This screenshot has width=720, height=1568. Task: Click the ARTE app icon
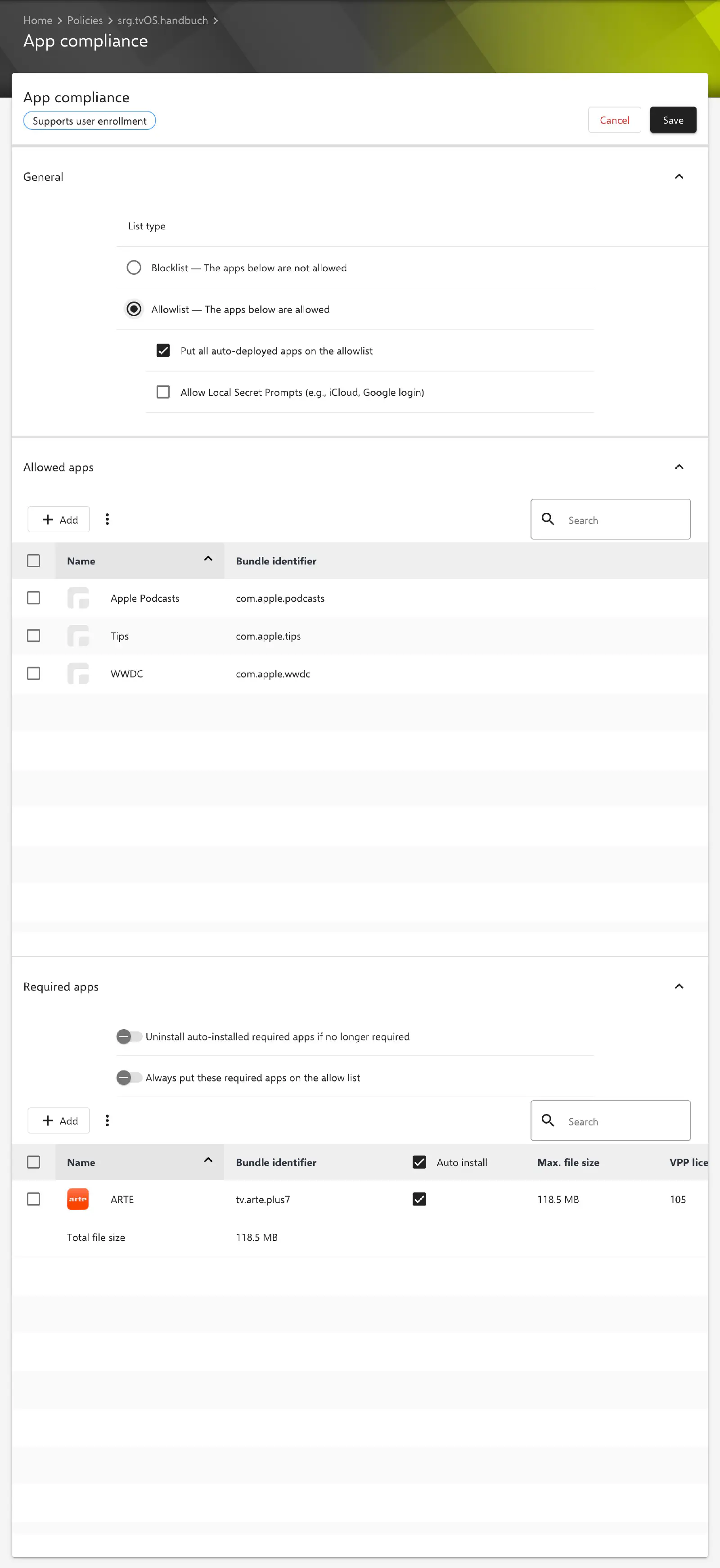78,1199
